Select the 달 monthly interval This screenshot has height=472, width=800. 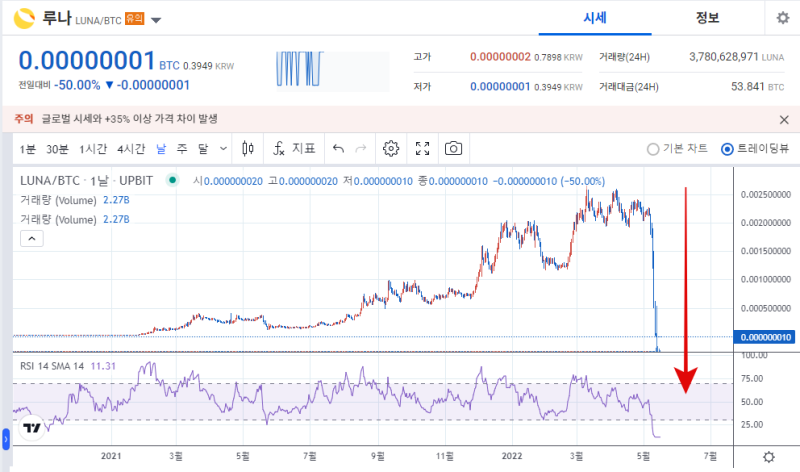pos(204,149)
